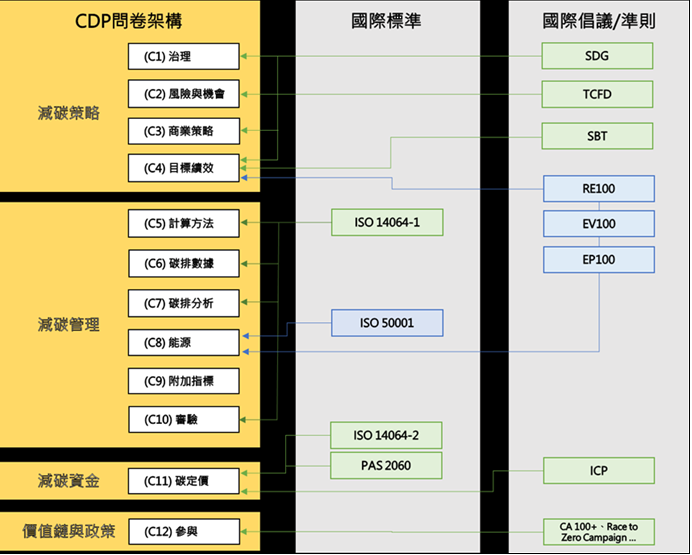Click the (C5) 計算方法 box

coord(184,223)
